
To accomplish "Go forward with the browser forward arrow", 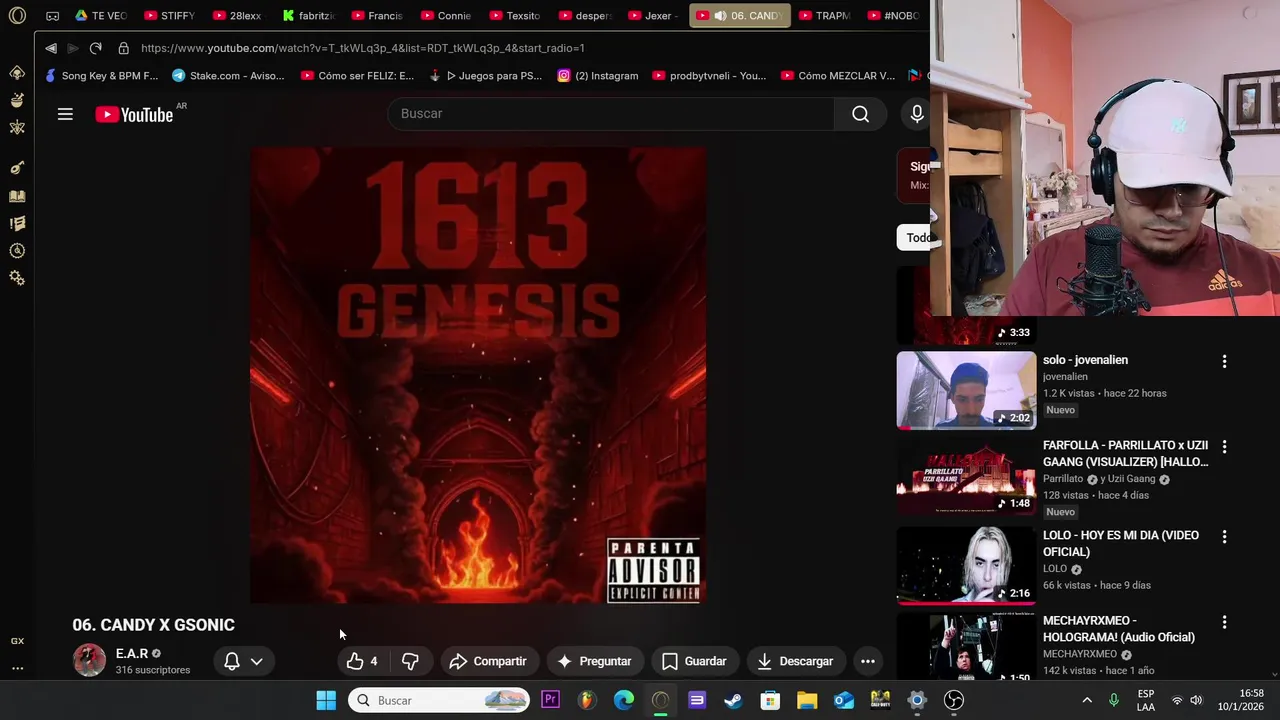I will (x=72, y=48).
